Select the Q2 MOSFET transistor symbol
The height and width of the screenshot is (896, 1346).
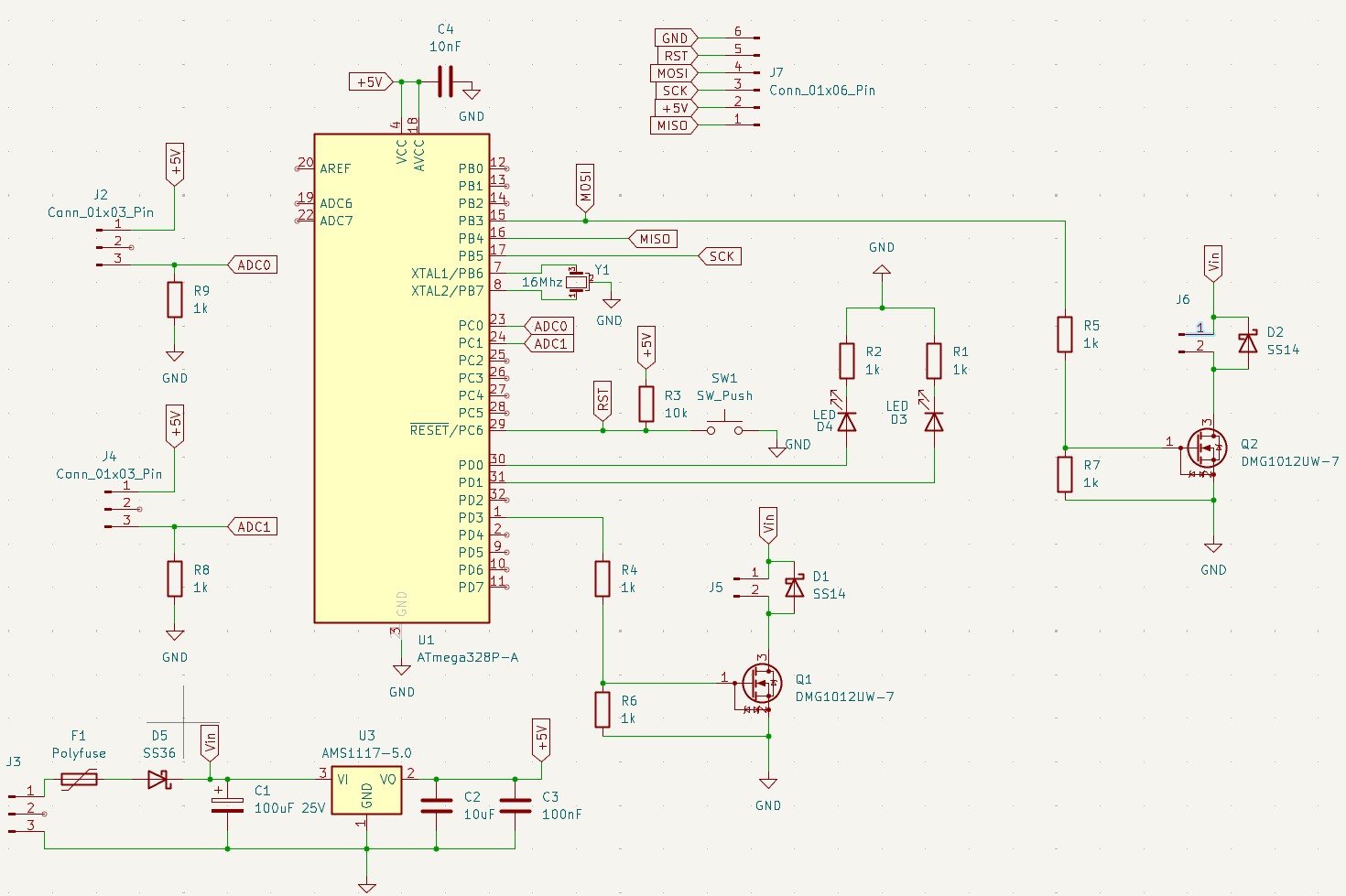coord(1206,448)
